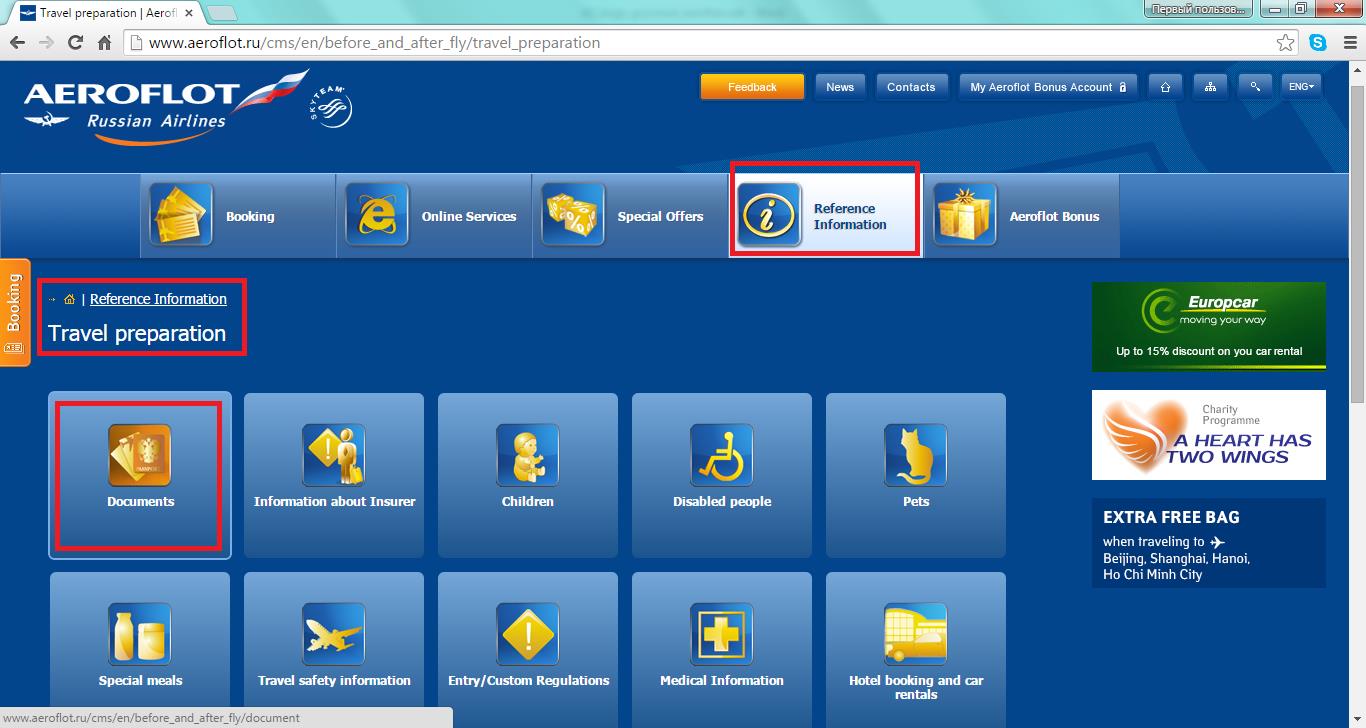The image size is (1366, 728).
Task: Click the Aeroflot Russian Airlines logo
Action: click(x=166, y=107)
